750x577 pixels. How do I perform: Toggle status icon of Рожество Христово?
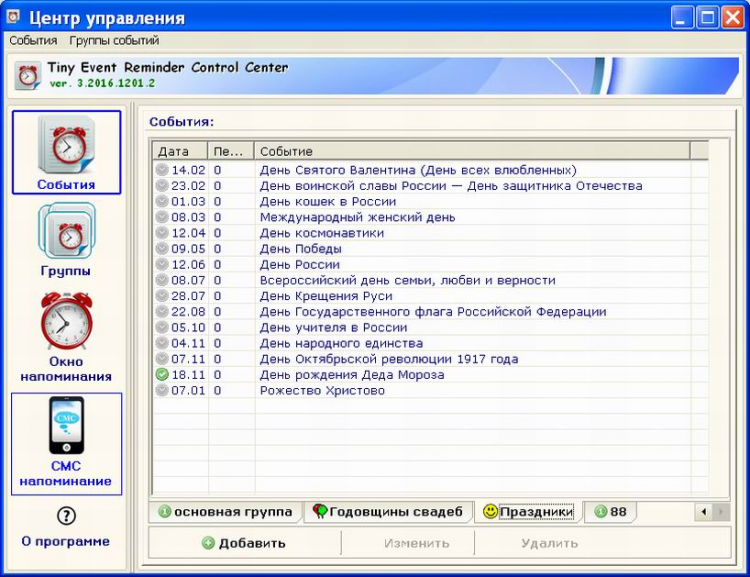(163, 390)
